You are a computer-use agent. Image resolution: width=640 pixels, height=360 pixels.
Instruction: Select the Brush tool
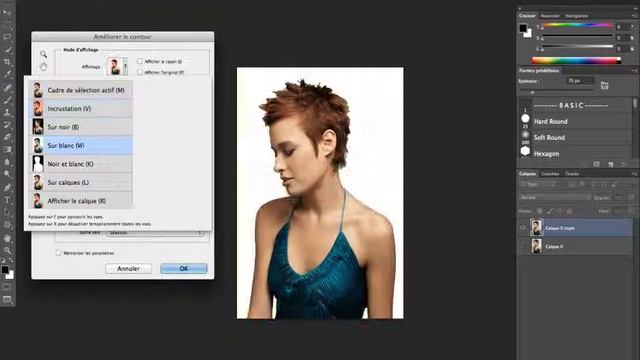pyautogui.click(x=7, y=100)
